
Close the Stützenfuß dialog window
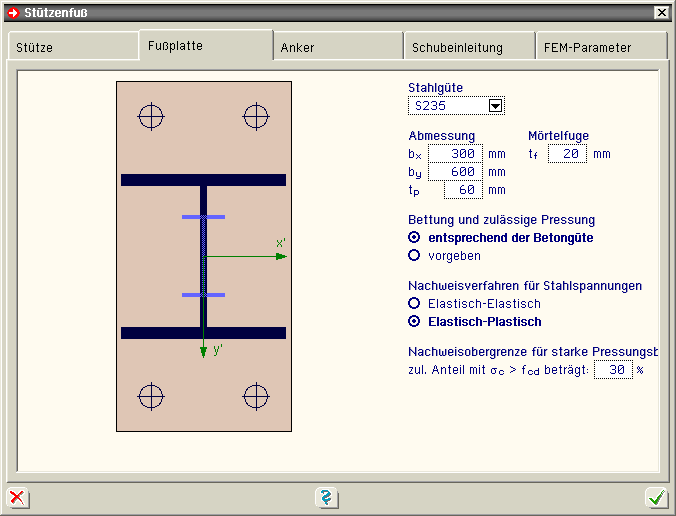click(661, 12)
